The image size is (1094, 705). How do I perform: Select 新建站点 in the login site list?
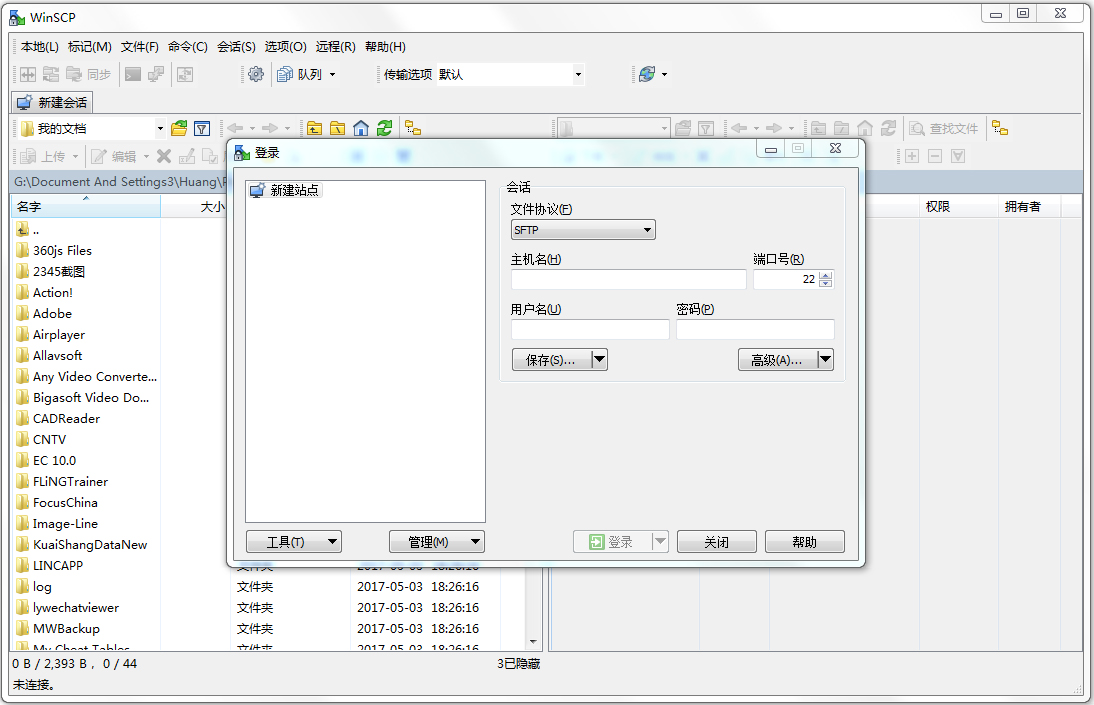286,190
